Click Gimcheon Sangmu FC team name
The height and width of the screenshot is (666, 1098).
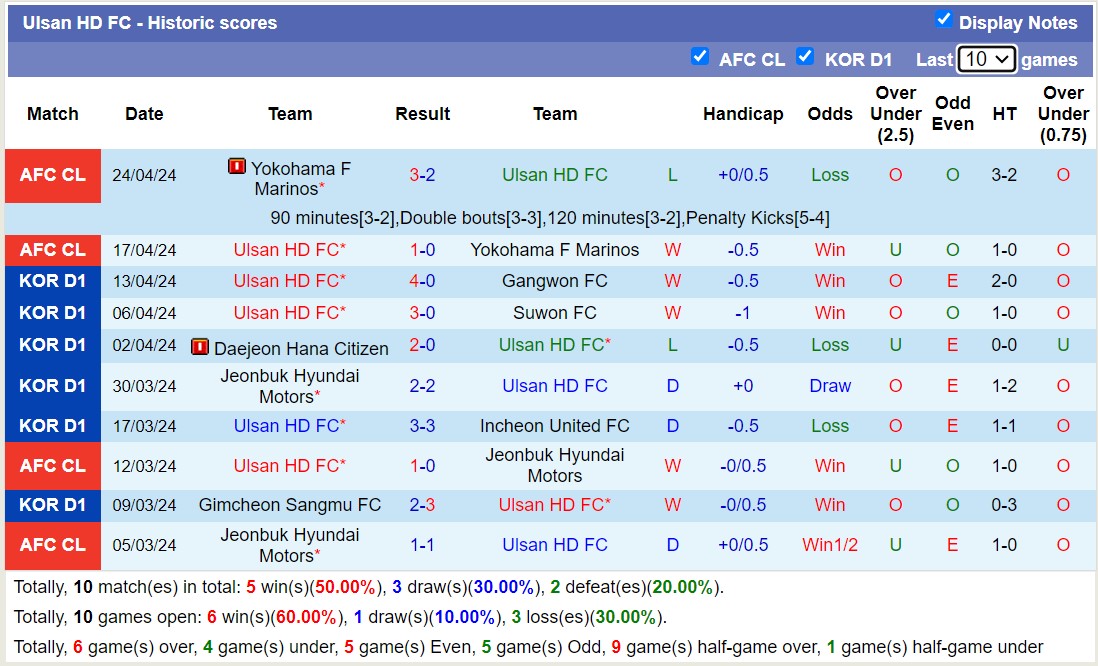pyautogui.click(x=290, y=505)
